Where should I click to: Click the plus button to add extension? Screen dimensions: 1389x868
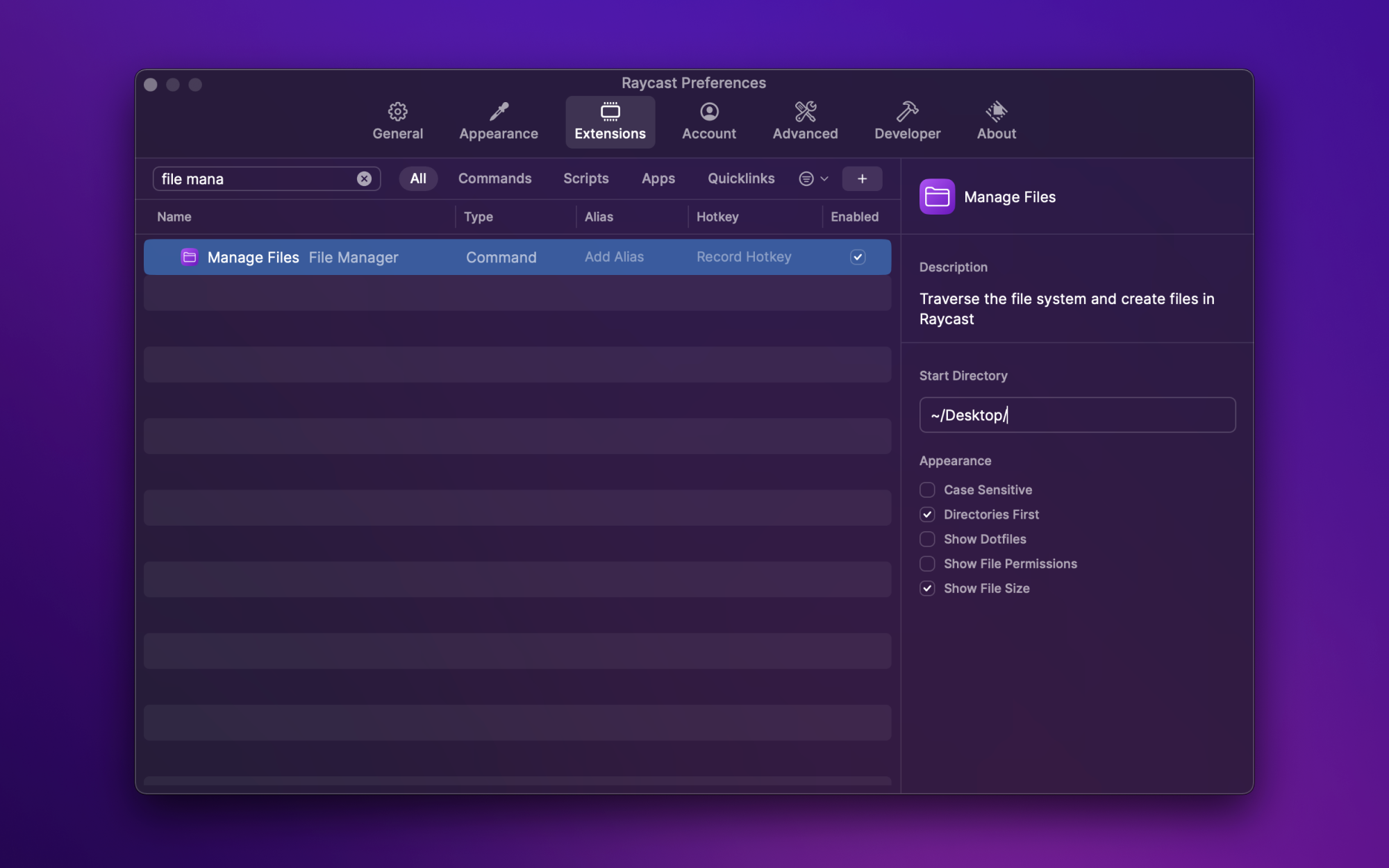coord(861,178)
